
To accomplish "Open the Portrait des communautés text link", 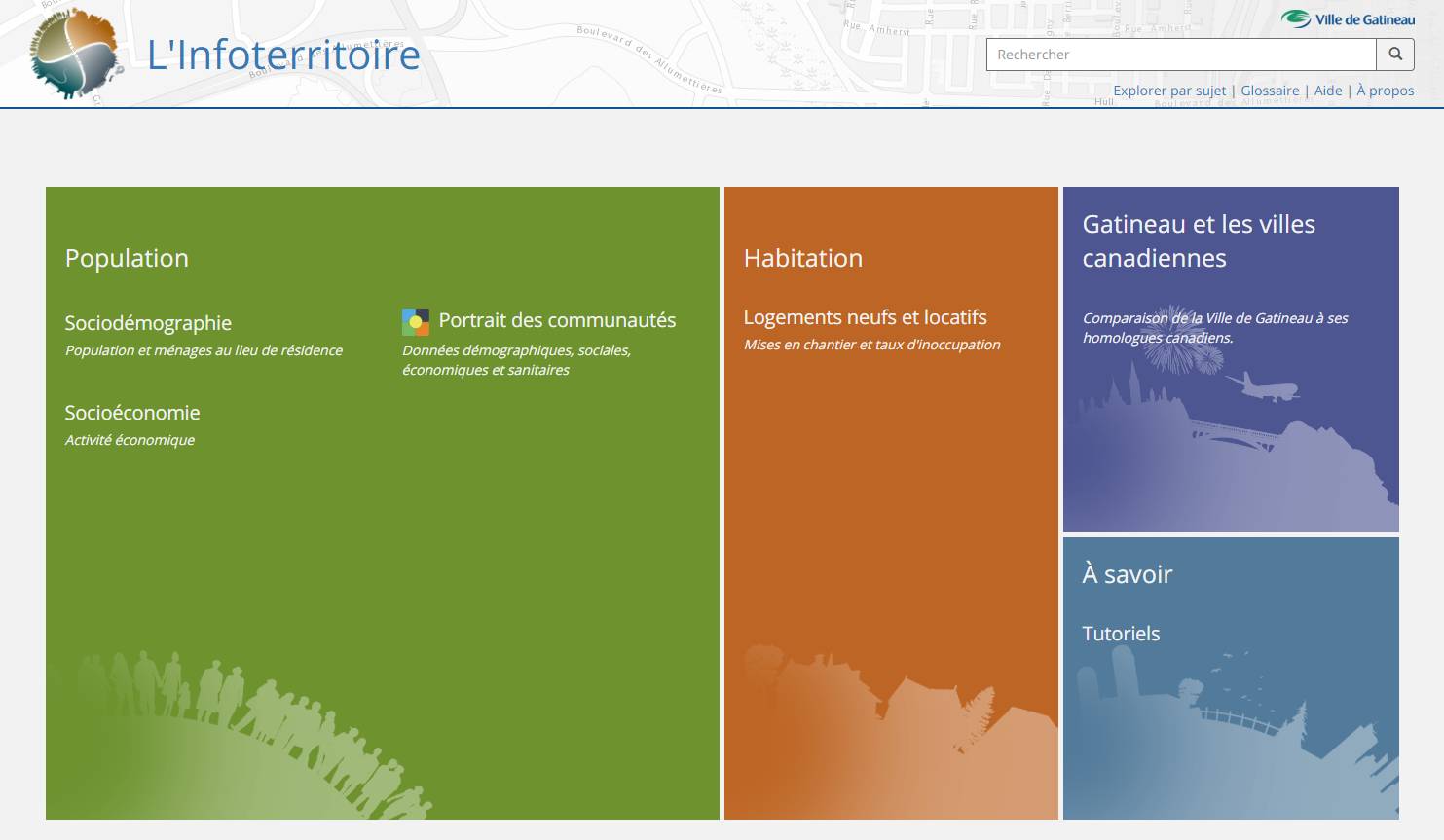I will click(557, 320).
